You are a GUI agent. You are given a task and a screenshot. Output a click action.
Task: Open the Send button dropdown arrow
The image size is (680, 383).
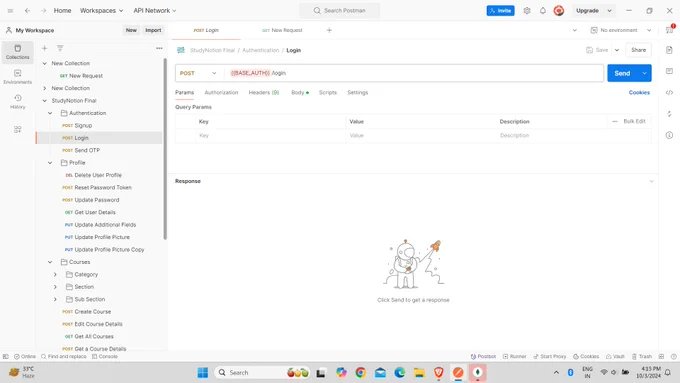coord(644,73)
